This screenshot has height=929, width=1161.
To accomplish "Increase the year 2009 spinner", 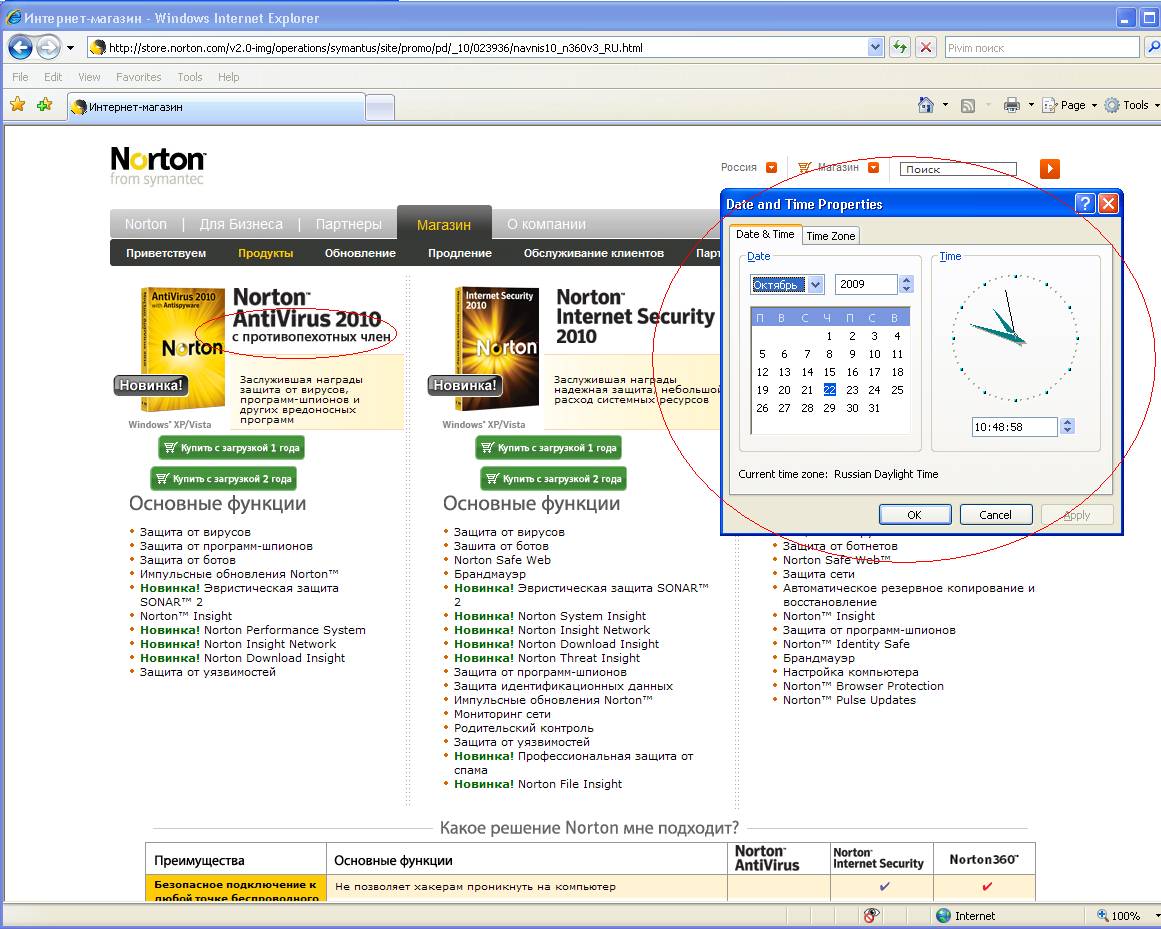I will pos(907,280).
